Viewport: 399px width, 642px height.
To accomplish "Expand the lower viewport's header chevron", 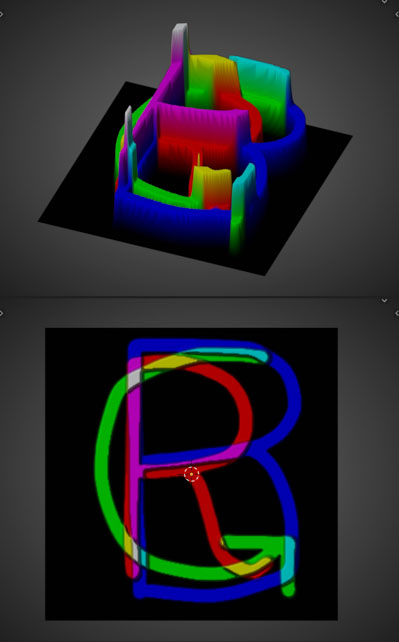I will [x=384, y=301].
